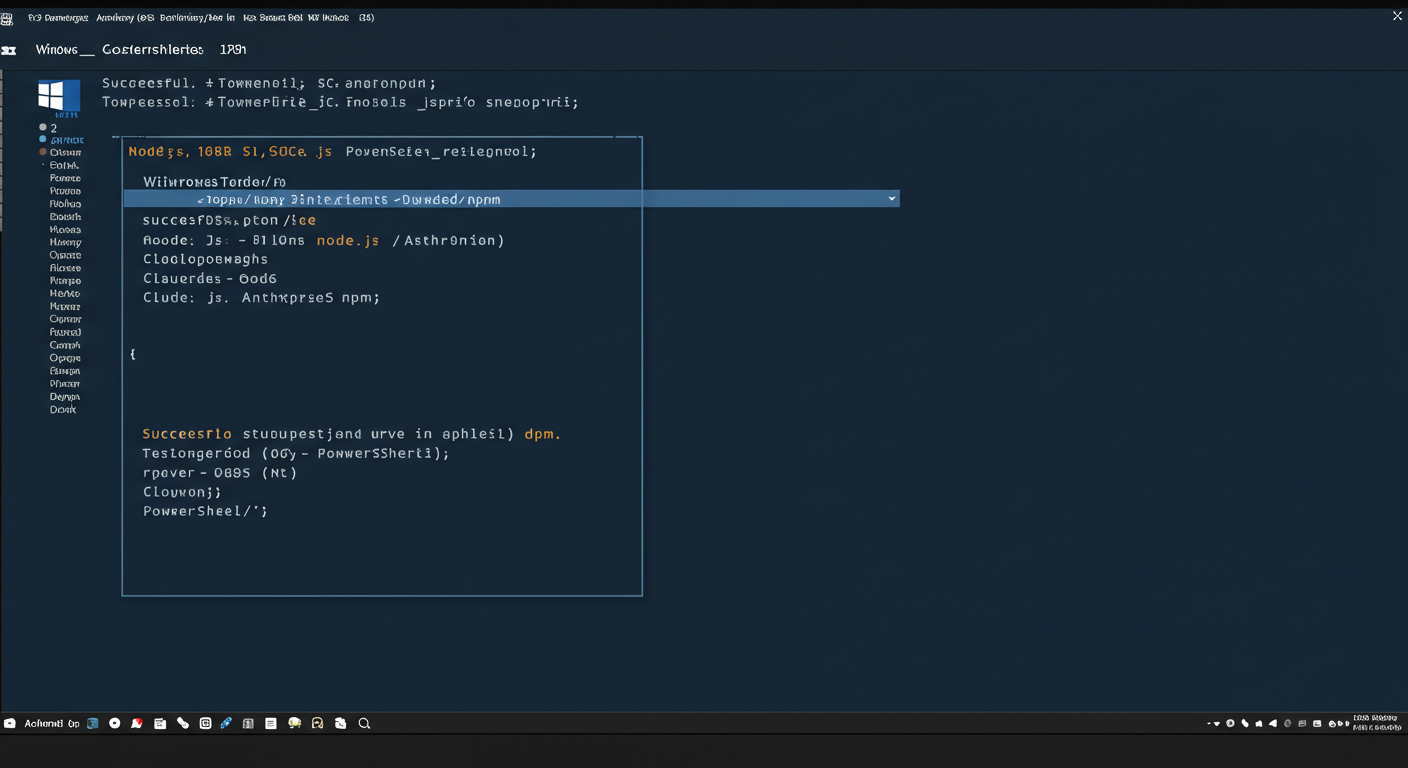Select the sidebar row labeled '2' with grey dot
Image resolution: width=1408 pixels, height=768 pixels.
[48, 128]
